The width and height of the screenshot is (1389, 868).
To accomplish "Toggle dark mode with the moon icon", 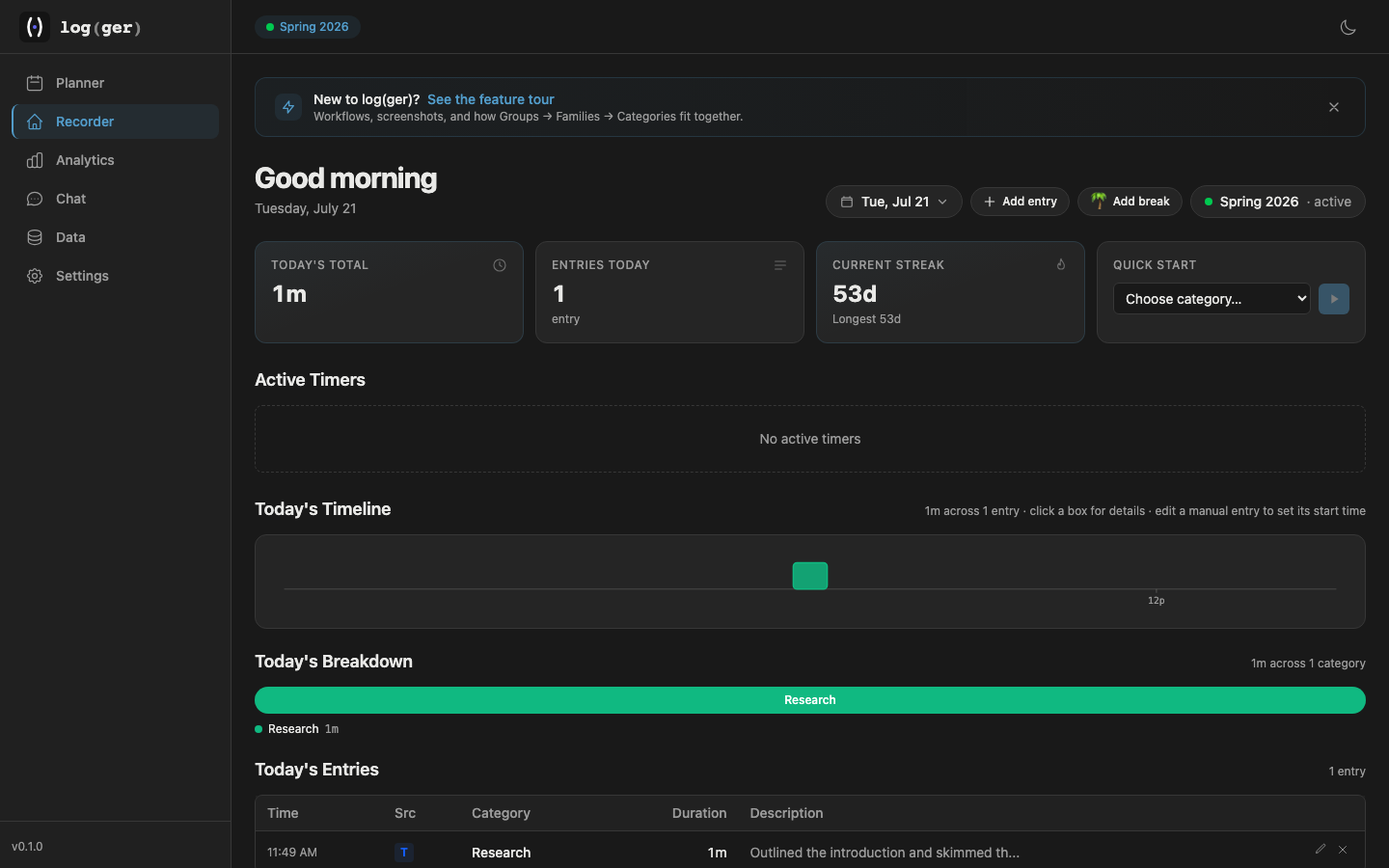I will pos(1348,27).
